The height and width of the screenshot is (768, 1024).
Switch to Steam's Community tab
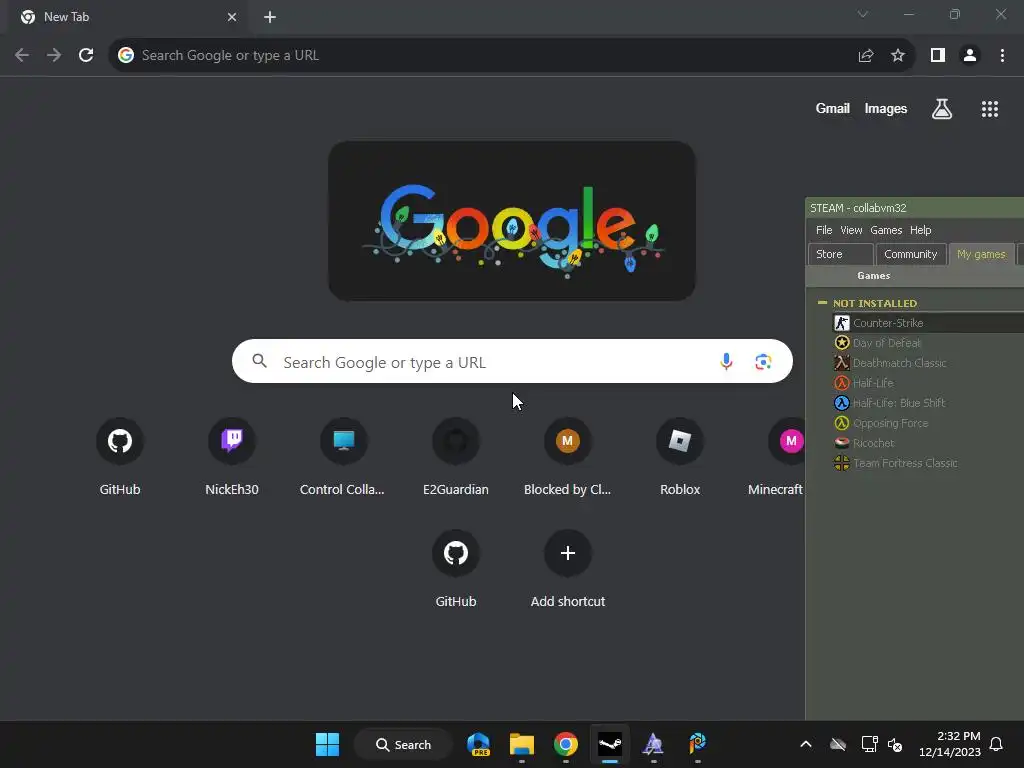(910, 254)
